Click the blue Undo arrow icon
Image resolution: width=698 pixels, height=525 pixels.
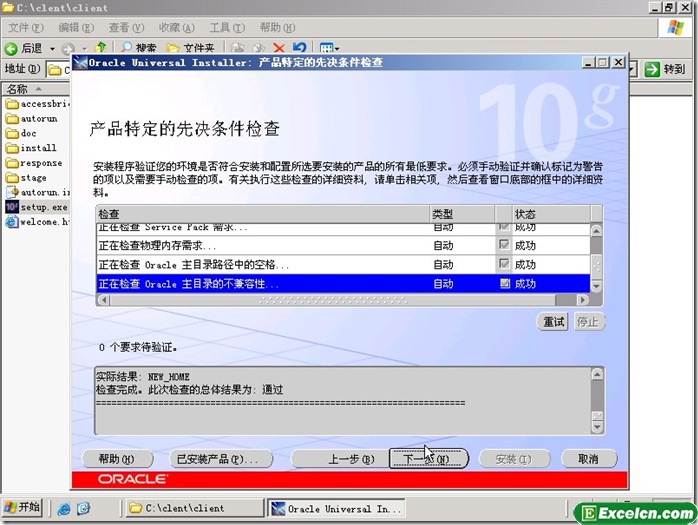[299, 47]
